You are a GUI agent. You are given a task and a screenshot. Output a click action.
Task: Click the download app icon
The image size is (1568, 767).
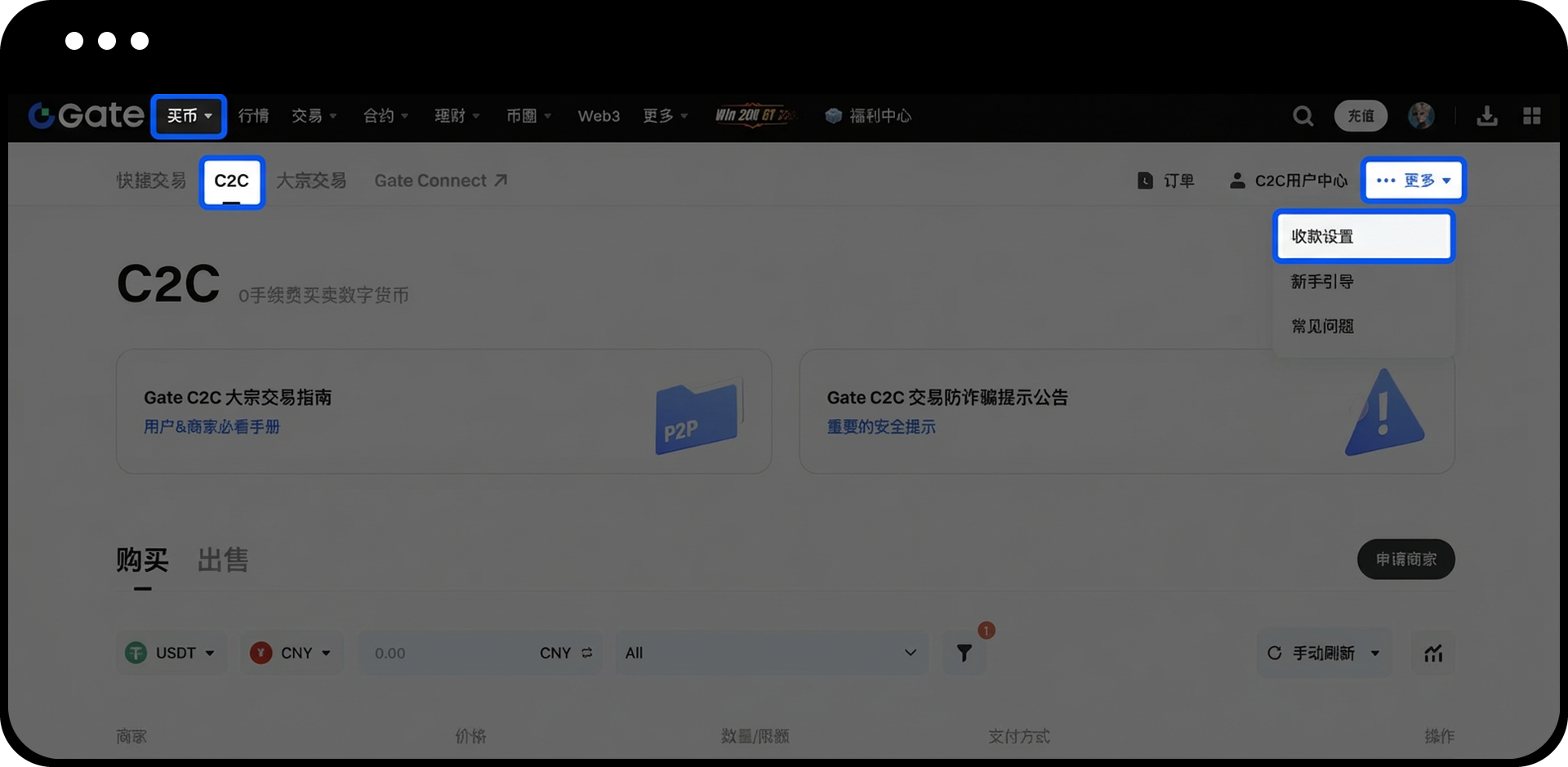tap(1487, 116)
